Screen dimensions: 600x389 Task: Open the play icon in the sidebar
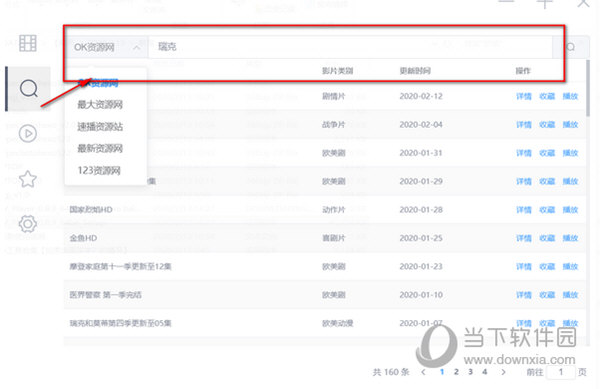pos(28,133)
